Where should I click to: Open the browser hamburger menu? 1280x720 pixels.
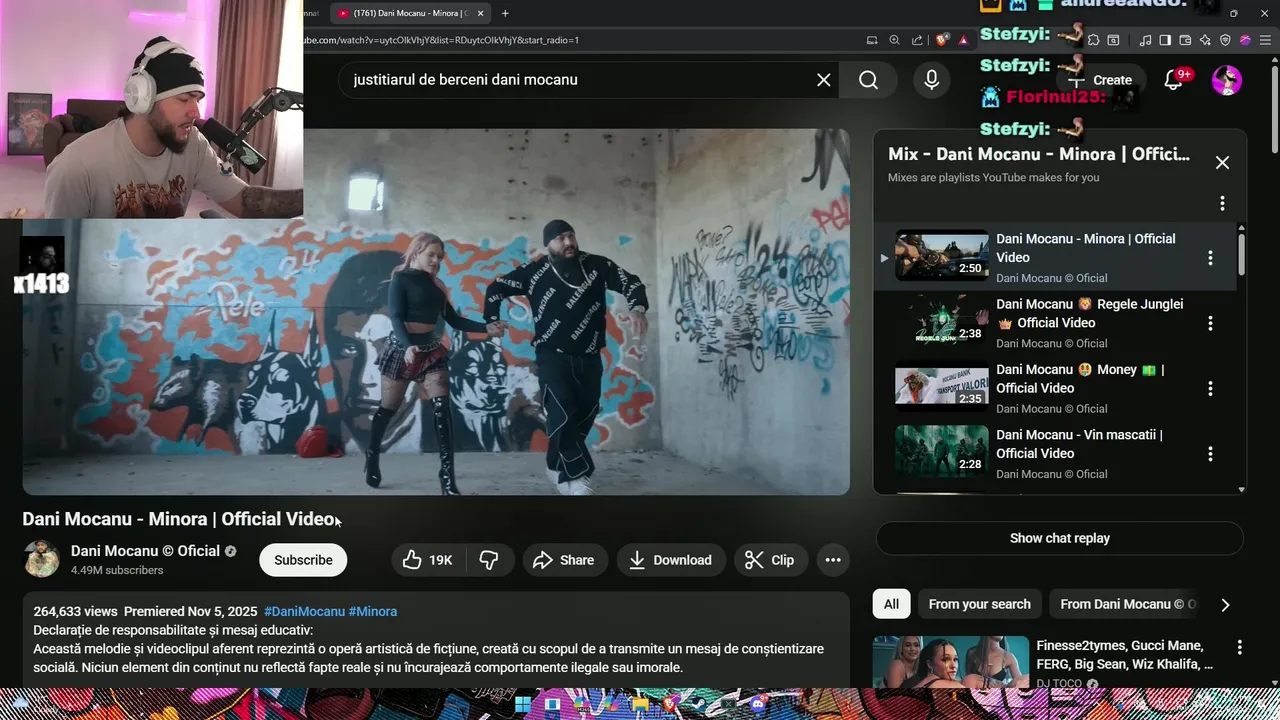click(1265, 40)
